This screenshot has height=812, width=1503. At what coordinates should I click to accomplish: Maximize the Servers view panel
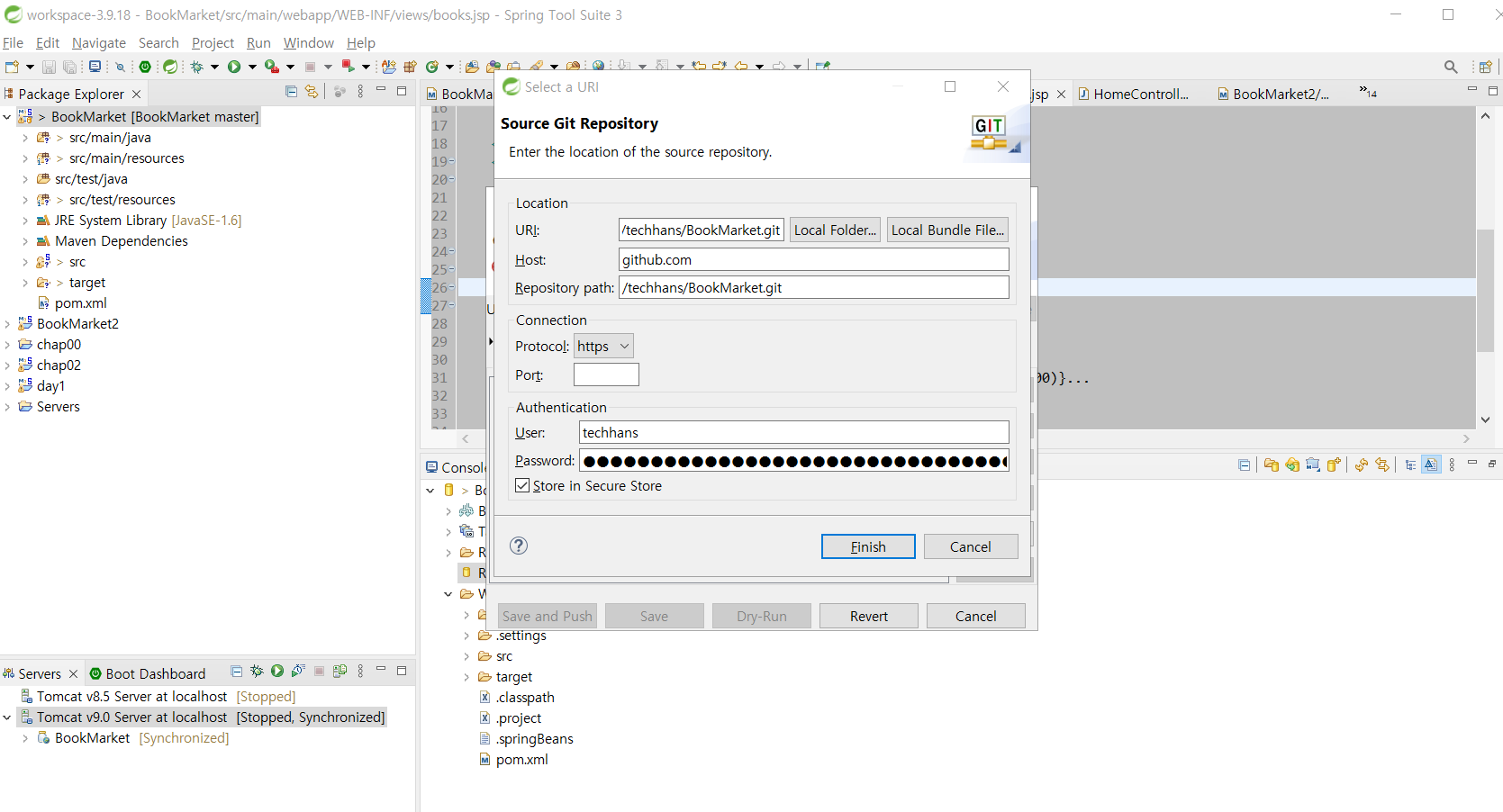(402, 671)
